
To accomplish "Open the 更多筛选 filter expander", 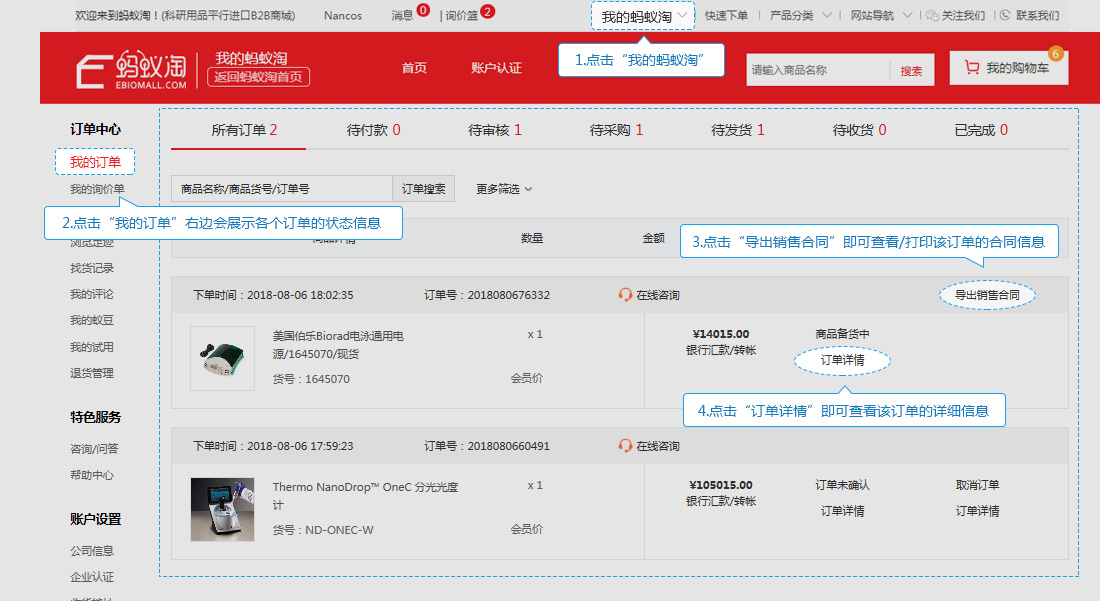I will tap(504, 189).
